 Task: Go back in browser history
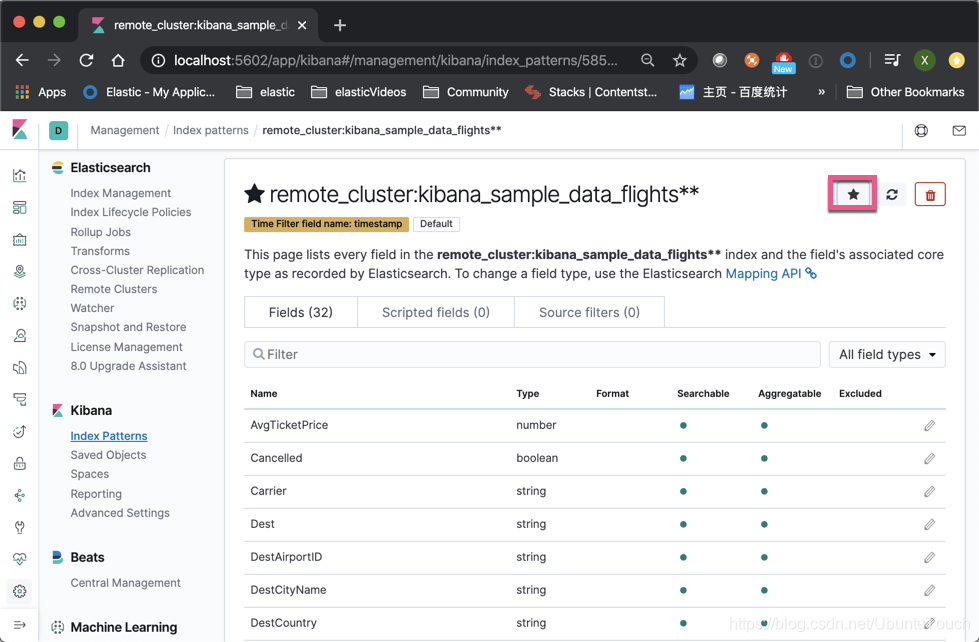[22, 60]
